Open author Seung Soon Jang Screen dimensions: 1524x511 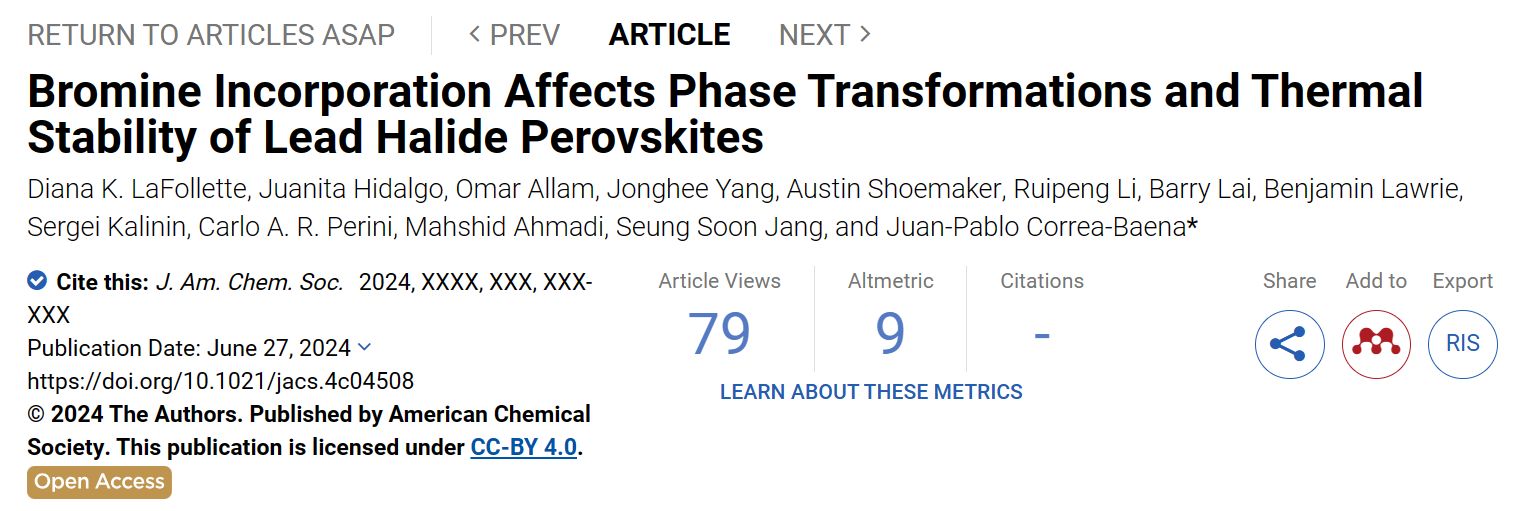pos(721,228)
